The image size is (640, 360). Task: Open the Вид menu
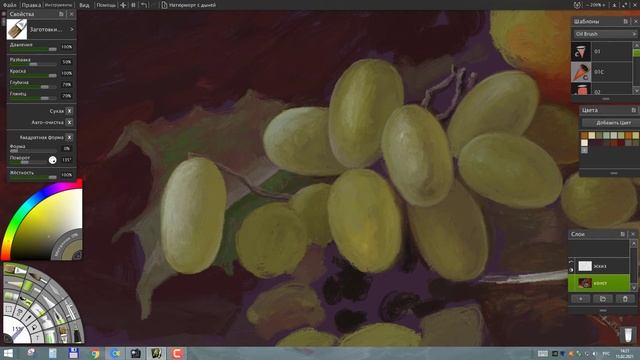tap(84, 5)
